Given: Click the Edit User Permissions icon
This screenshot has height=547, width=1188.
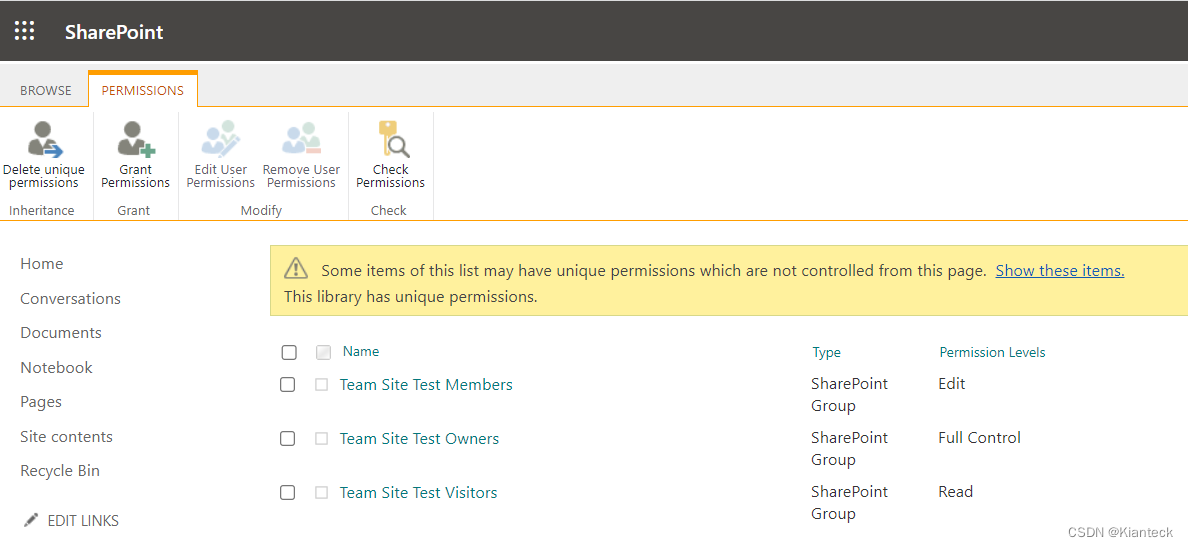Looking at the screenshot, I should click(220, 139).
